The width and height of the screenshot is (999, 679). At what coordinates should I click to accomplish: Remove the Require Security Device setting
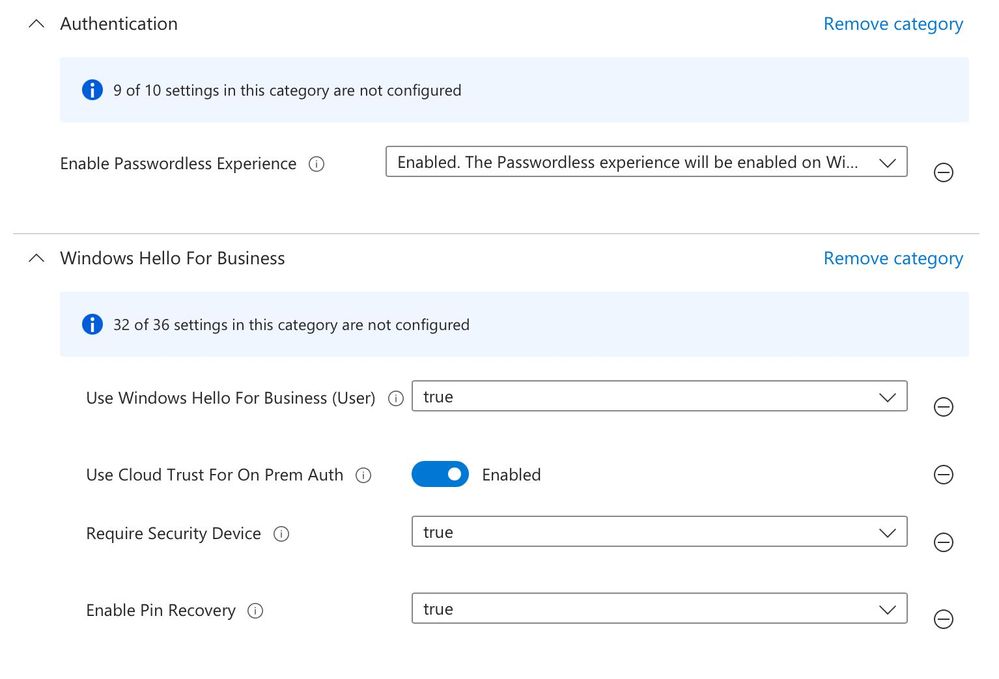point(943,542)
